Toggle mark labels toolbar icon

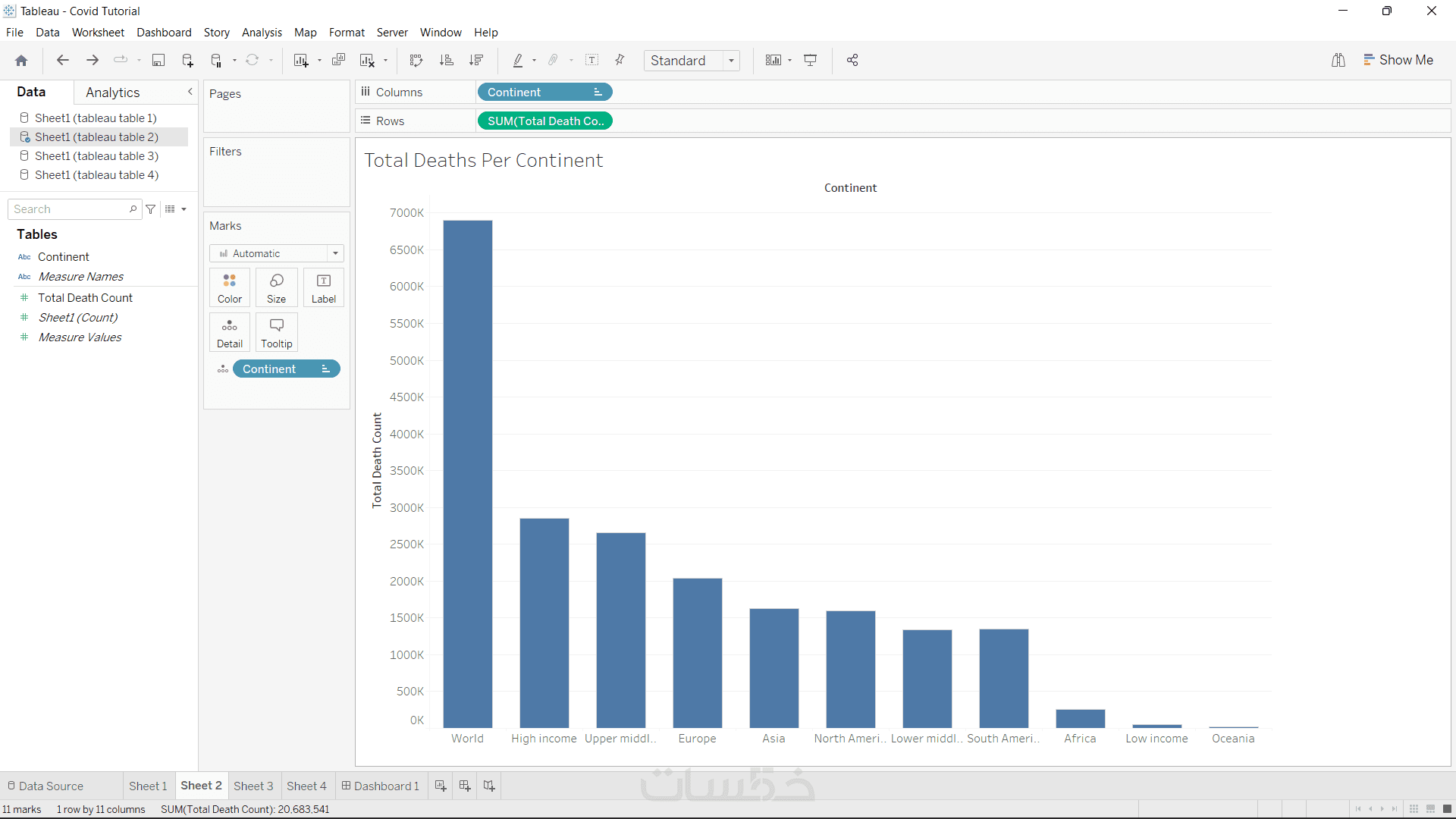click(x=592, y=61)
